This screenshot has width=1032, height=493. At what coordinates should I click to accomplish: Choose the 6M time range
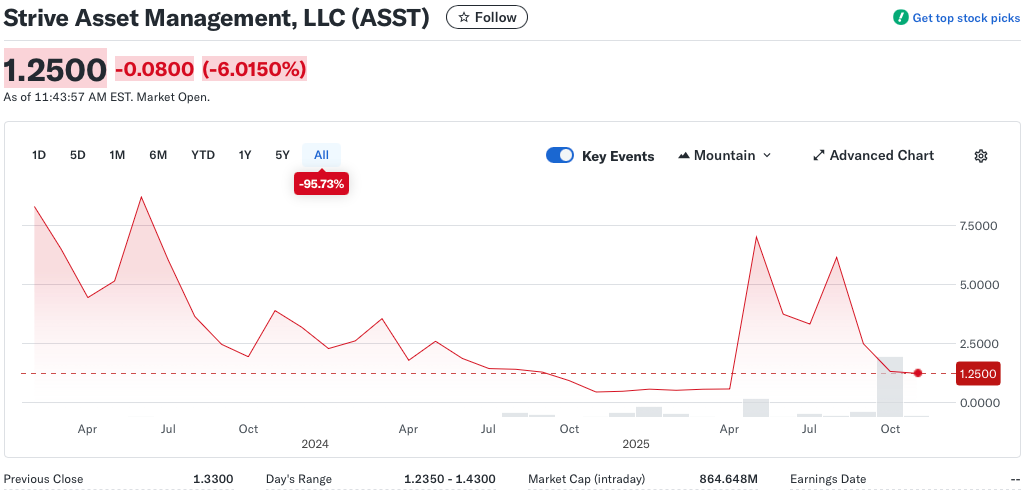point(158,155)
